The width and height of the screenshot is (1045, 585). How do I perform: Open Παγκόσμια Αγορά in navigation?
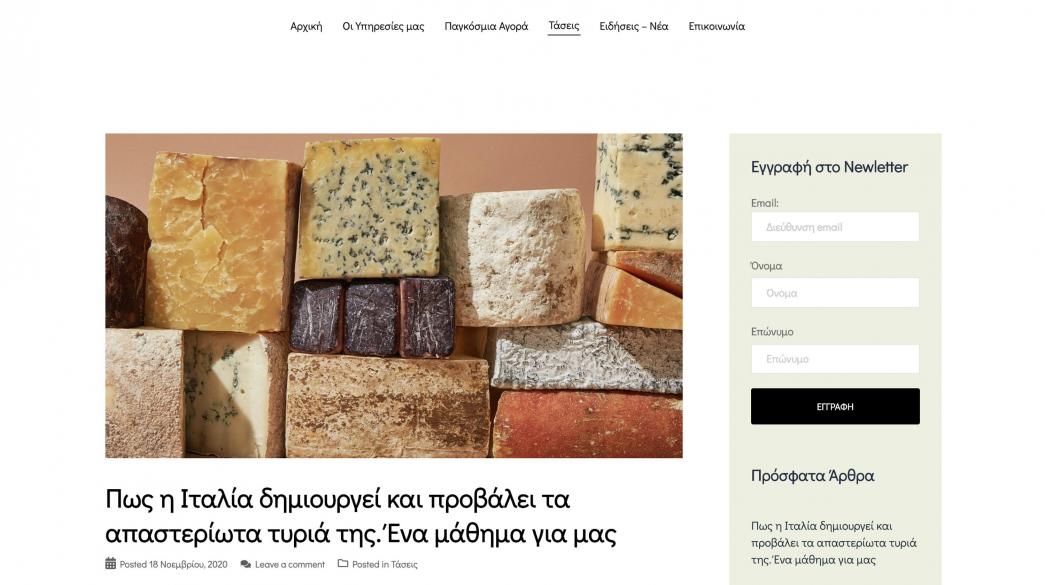(x=486, y=27)
